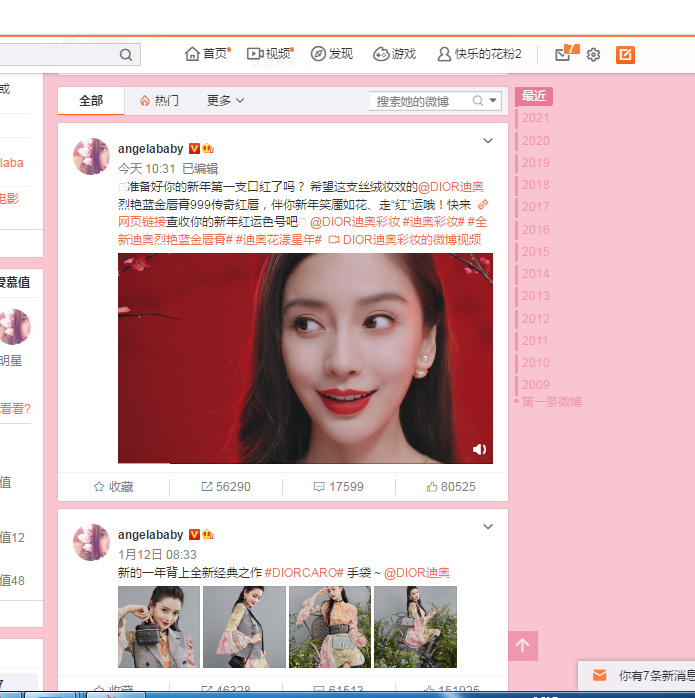The height and width of the screenshot is (698, 695).
Task: Open the third photo of seated pose
Action: coord(330,627)
